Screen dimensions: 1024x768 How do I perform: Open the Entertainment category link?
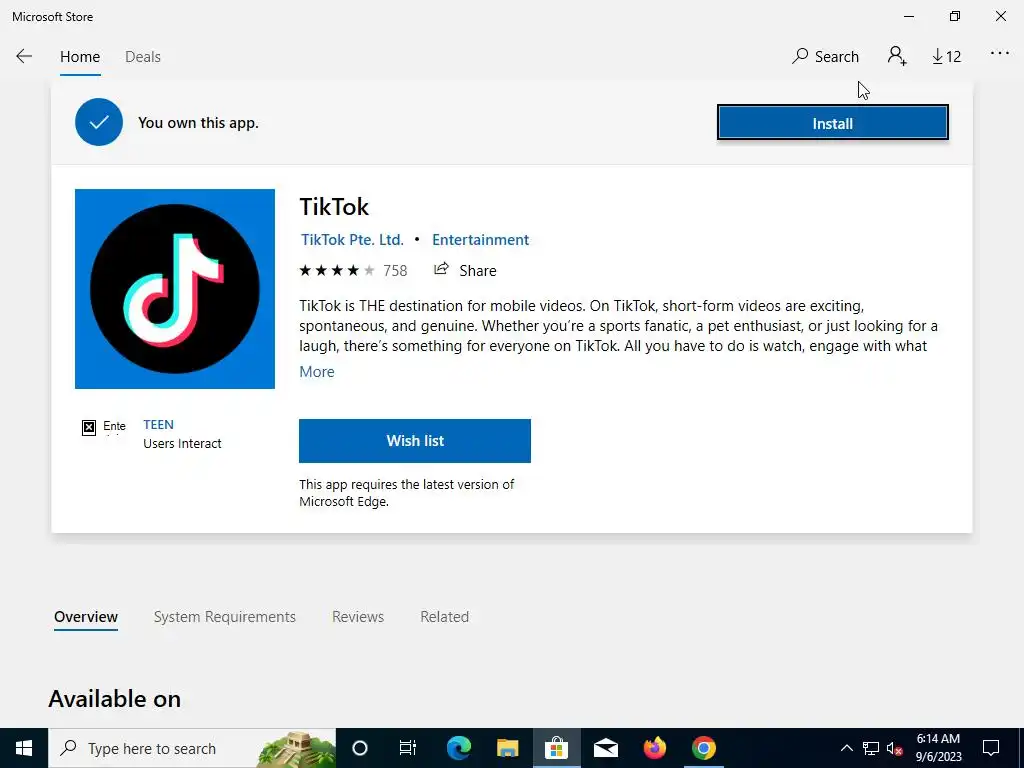pyautogui.click(x=481, y=240)
